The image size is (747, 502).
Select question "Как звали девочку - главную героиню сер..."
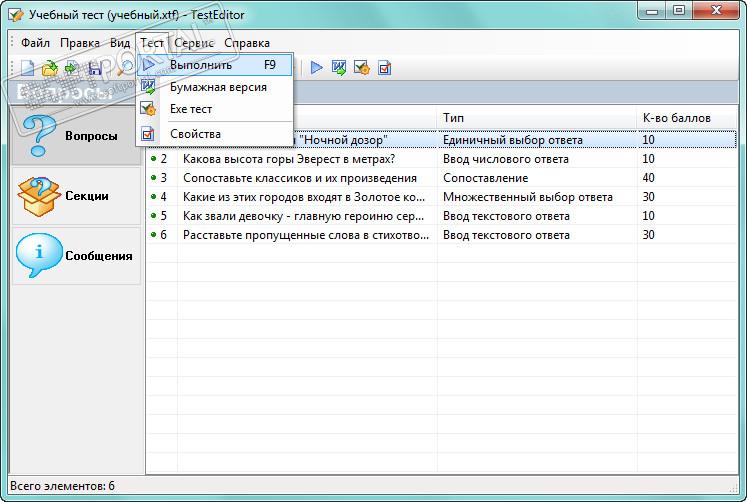click(303, 216)
